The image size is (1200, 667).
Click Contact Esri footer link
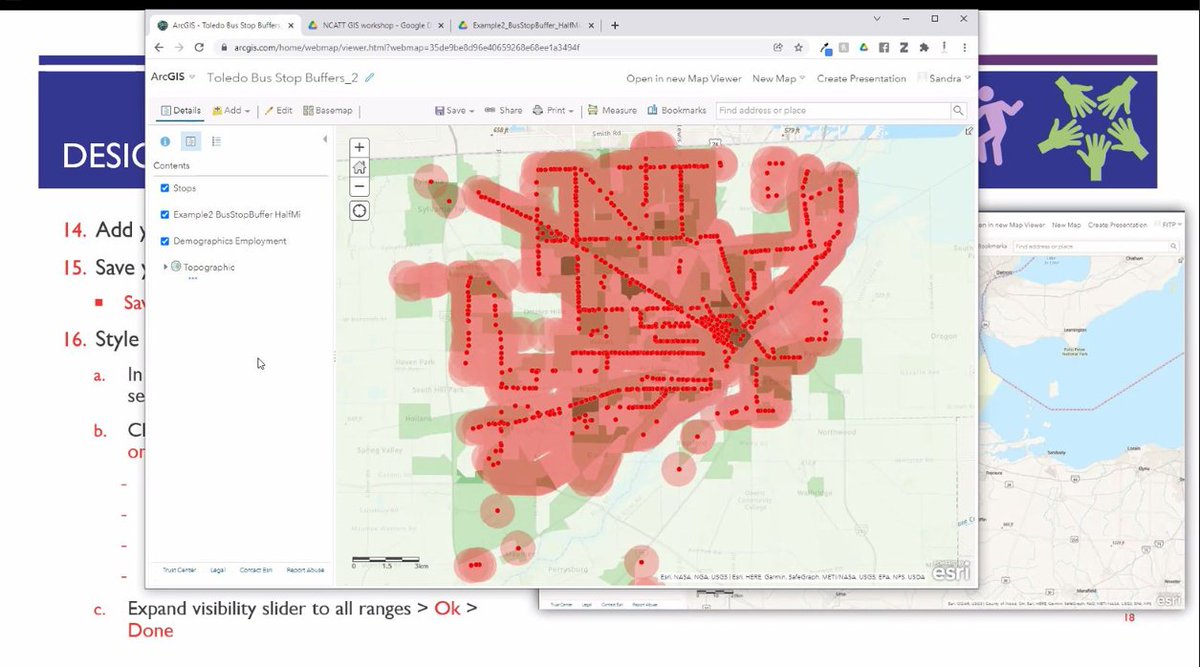pos(256,569)
